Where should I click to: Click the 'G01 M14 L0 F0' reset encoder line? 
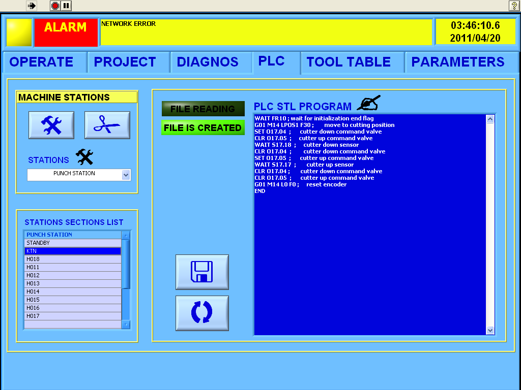(x=300, y=184)
